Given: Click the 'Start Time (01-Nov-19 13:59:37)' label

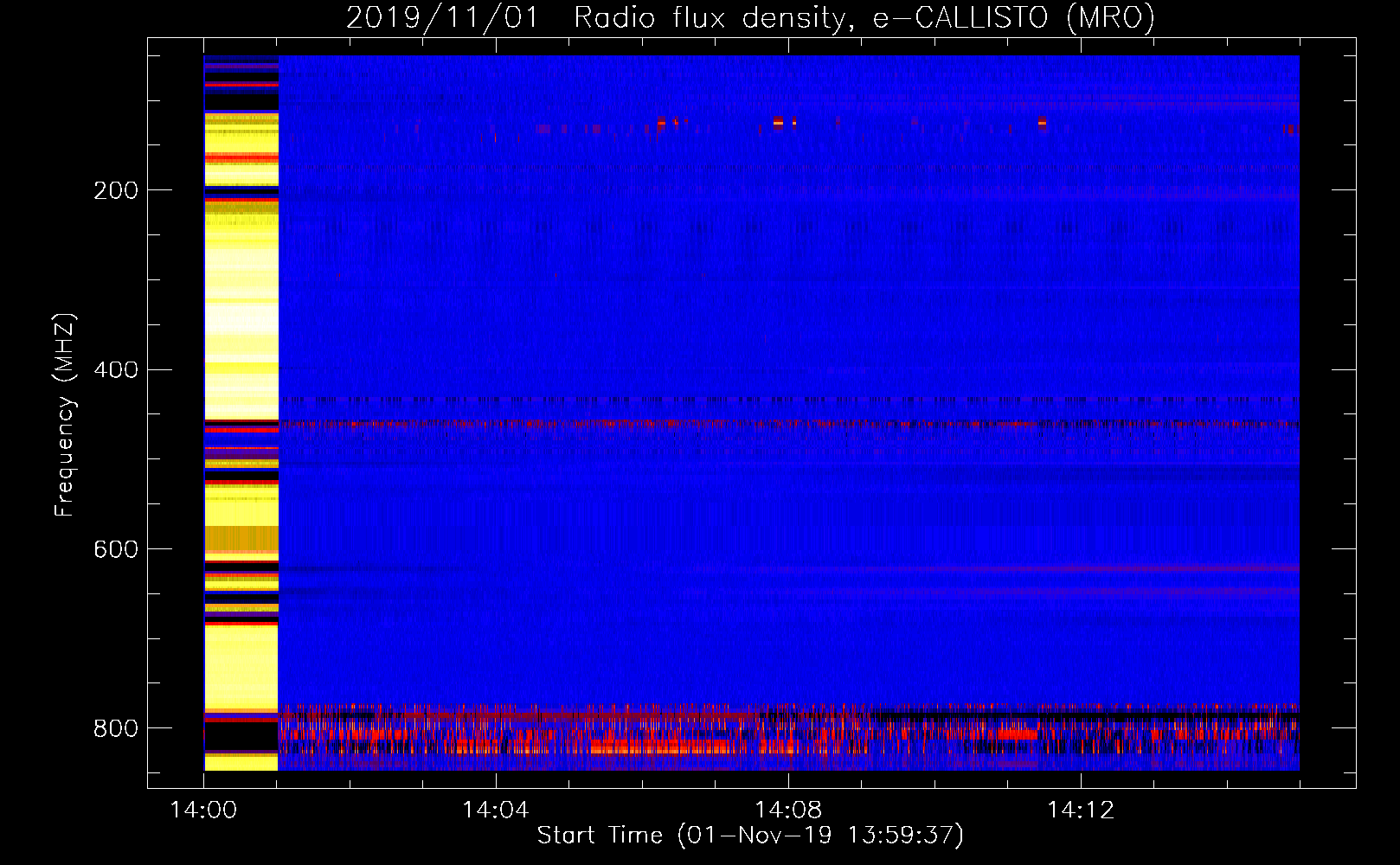Looking at the screenshot, I should coord(750,836).
